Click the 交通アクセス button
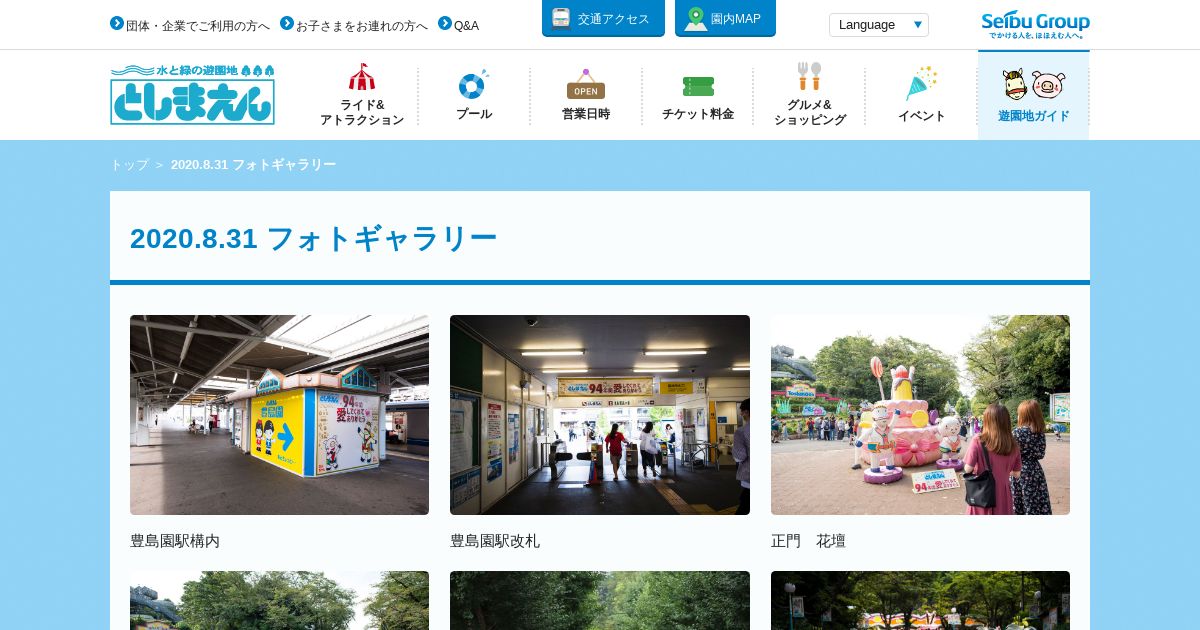The image size is (1200, 630). coord(603,18)
